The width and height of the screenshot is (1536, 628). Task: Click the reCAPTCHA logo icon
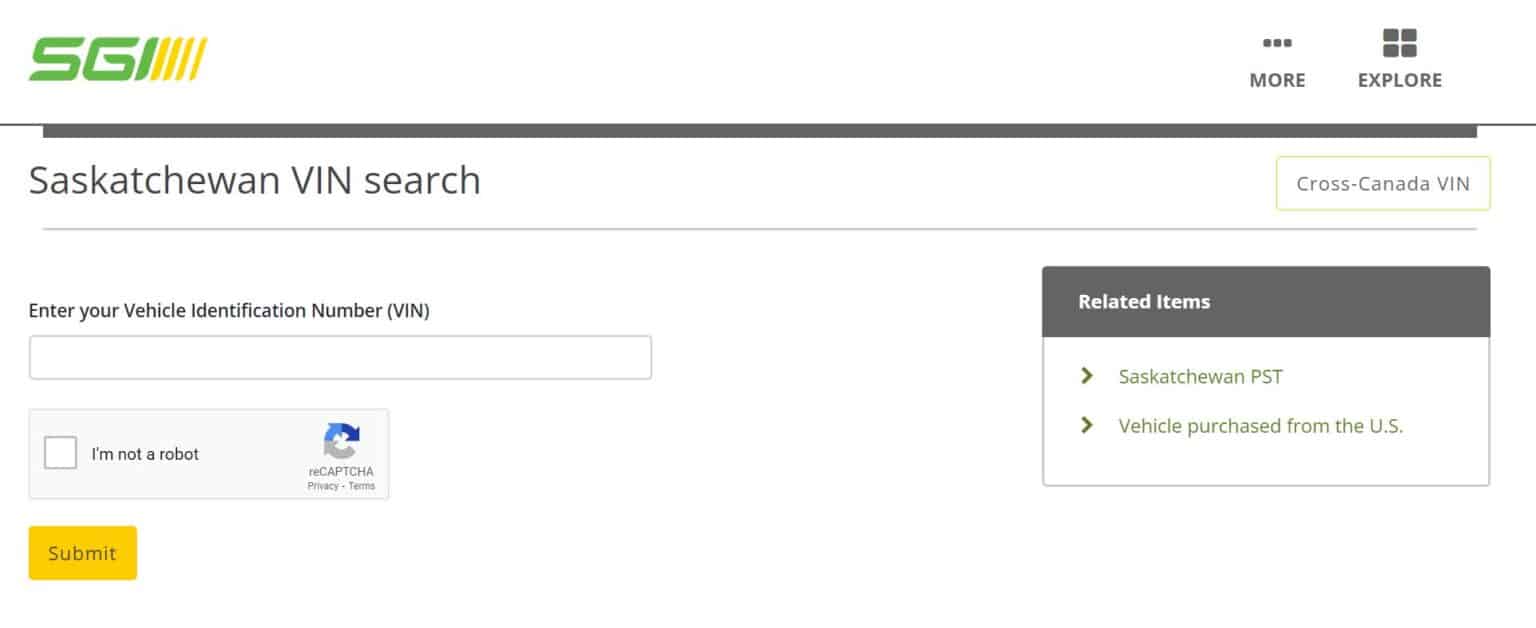[341, 442]
